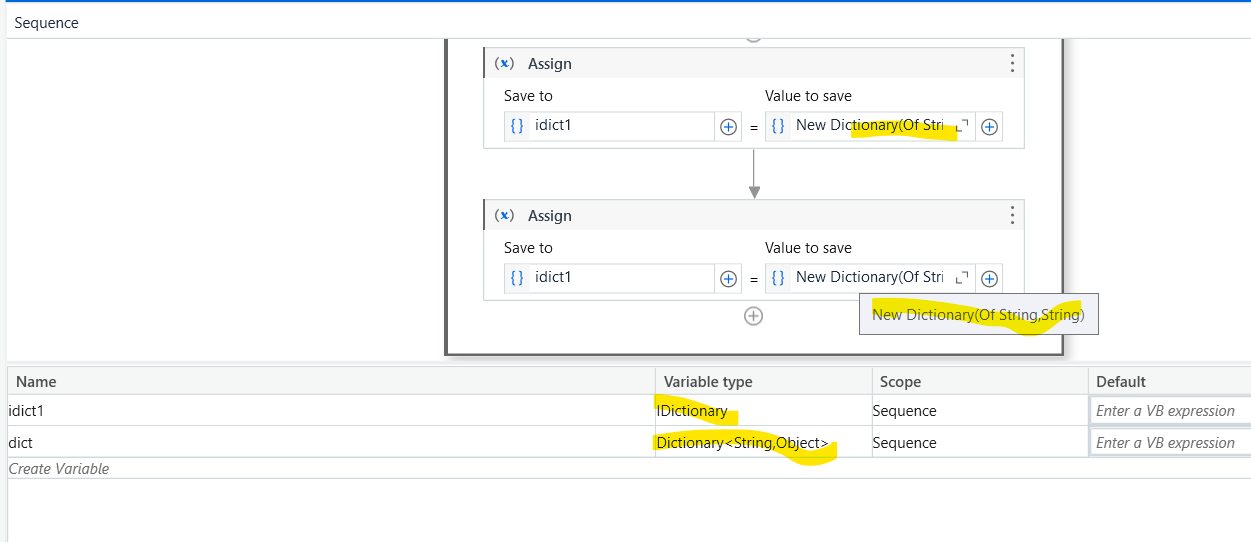Image resolution: width=1251 pixels, height=542 pixels.
Task: Click Create Variable link
Action: click(59, 469)
